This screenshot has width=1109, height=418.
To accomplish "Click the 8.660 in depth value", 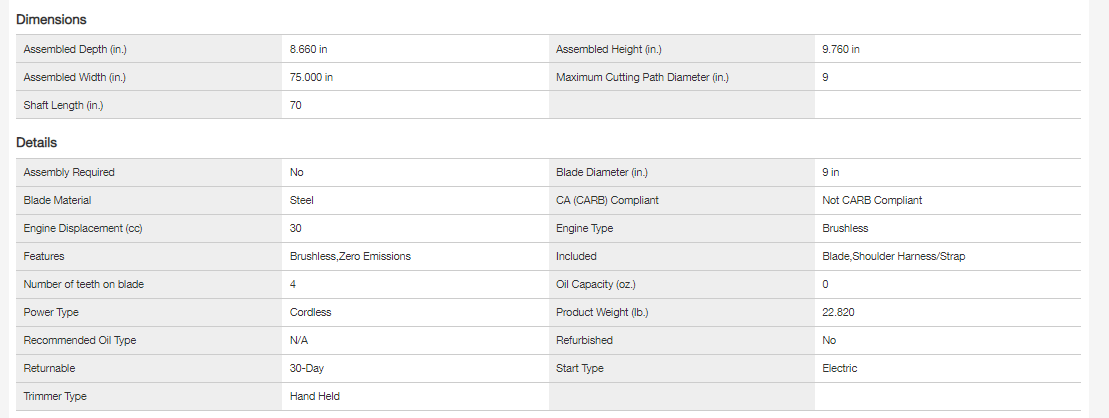I will (311, 49).
